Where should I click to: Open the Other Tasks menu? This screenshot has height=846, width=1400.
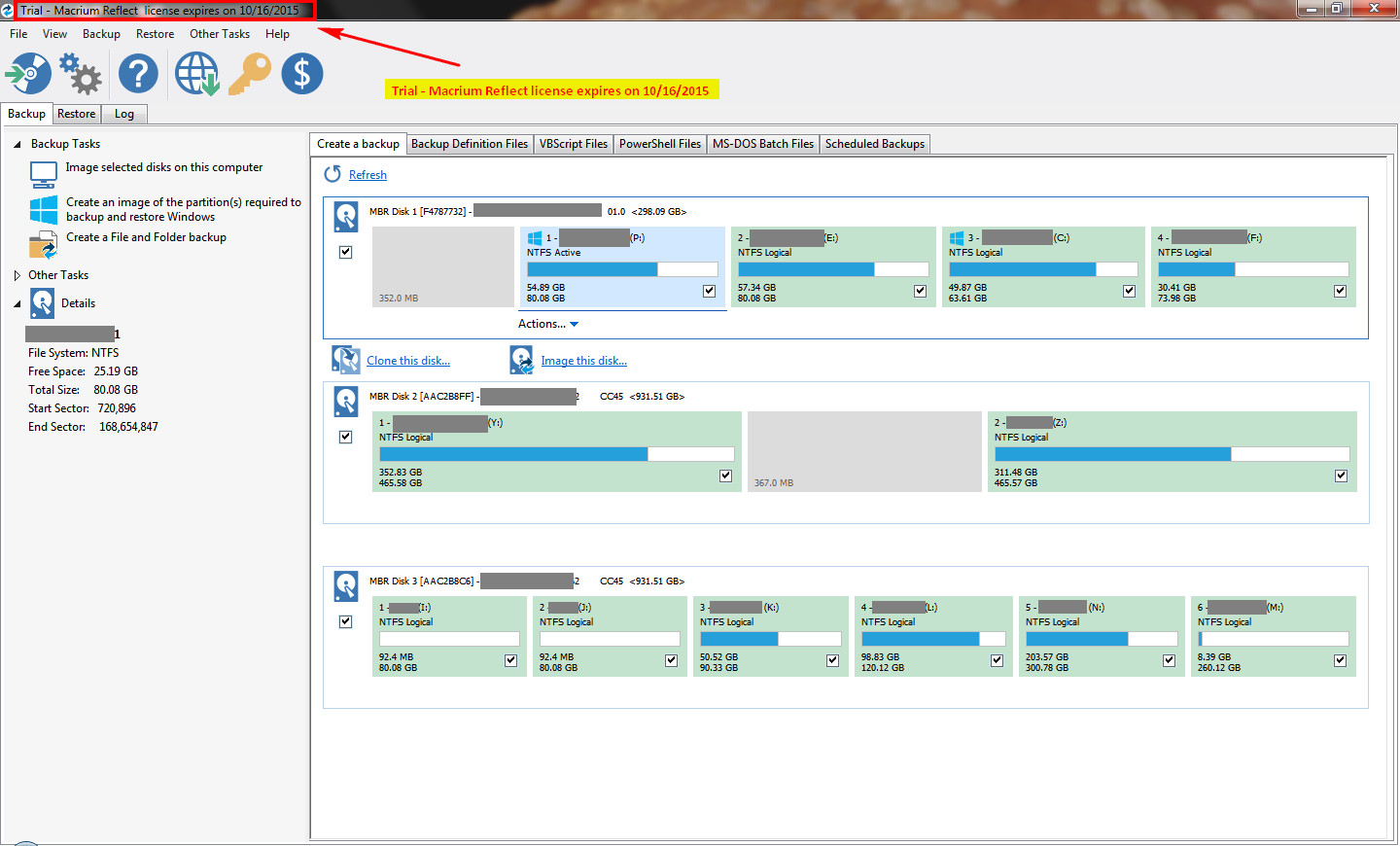point(219,34)
